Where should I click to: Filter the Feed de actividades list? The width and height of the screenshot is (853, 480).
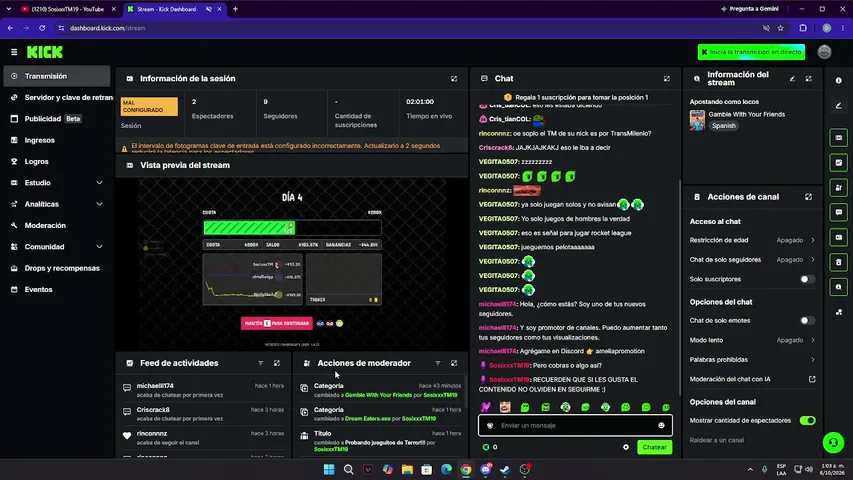(261, 363)
